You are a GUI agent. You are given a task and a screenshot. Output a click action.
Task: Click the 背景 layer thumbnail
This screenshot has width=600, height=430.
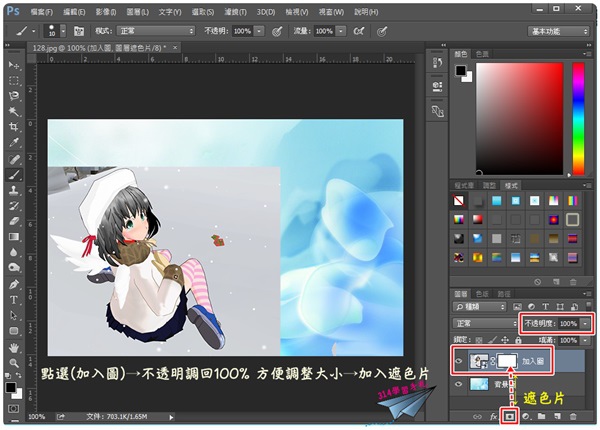479,384
